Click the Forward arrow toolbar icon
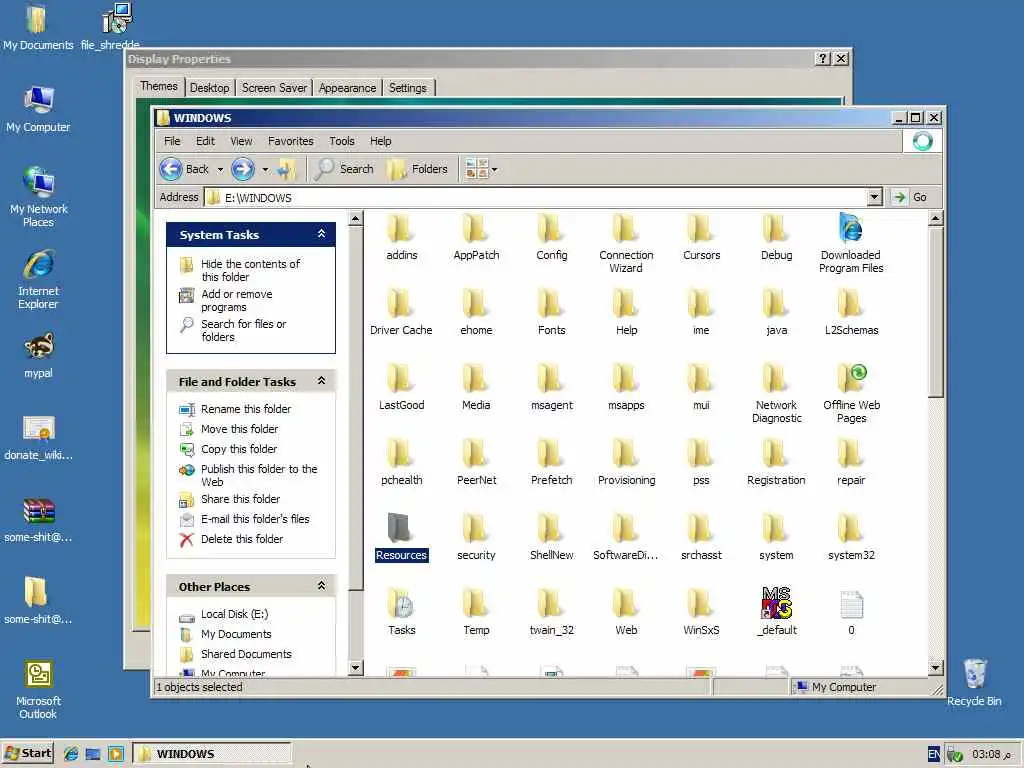The width and height of the screenshot is (1024, 768). point(243,169)
